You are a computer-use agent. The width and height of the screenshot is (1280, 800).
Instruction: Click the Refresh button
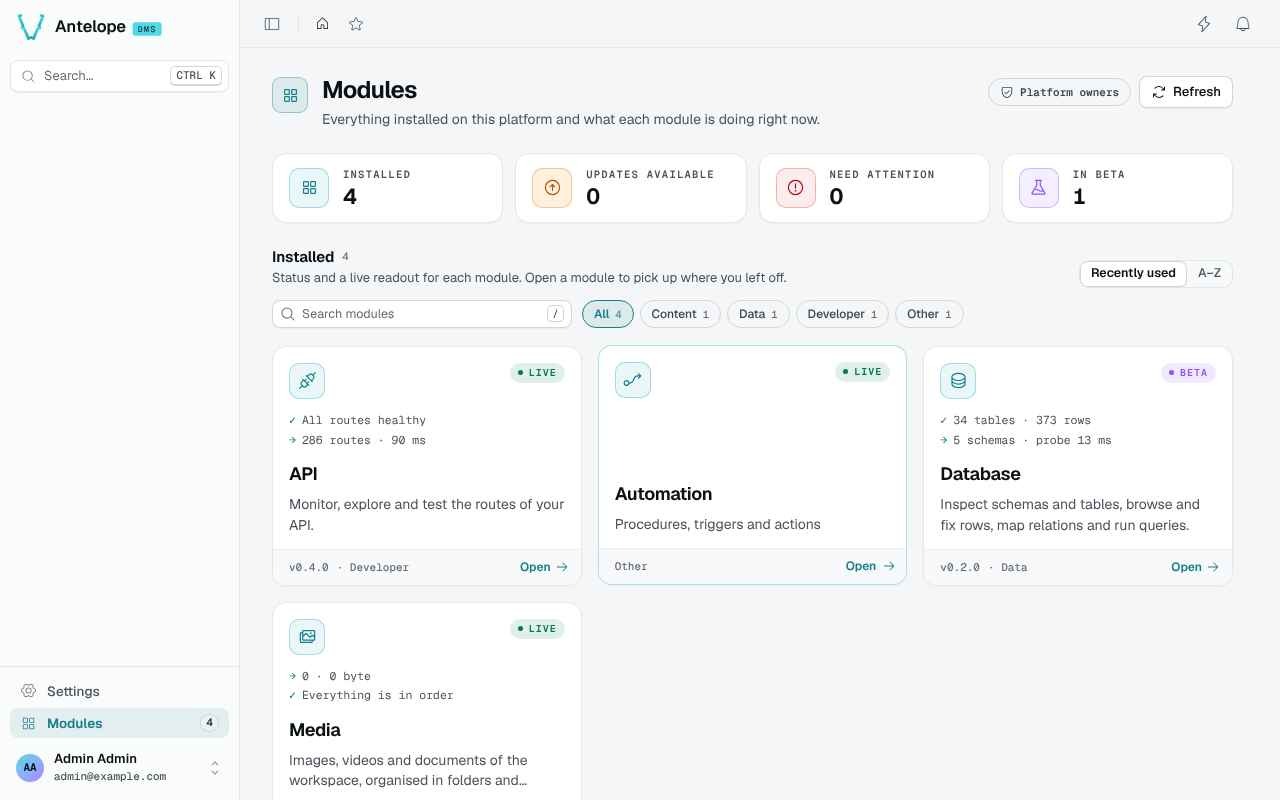pyautogui.click(x=1186, y=92)
